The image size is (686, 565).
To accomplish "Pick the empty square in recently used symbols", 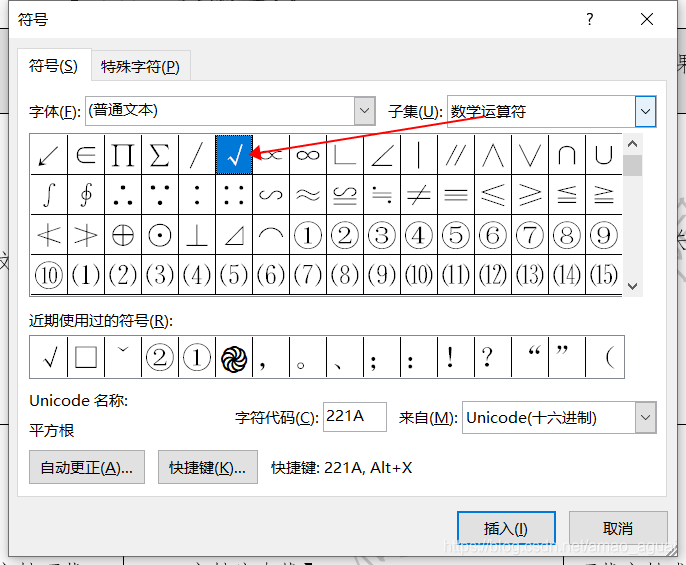I will tap(86, 357).
